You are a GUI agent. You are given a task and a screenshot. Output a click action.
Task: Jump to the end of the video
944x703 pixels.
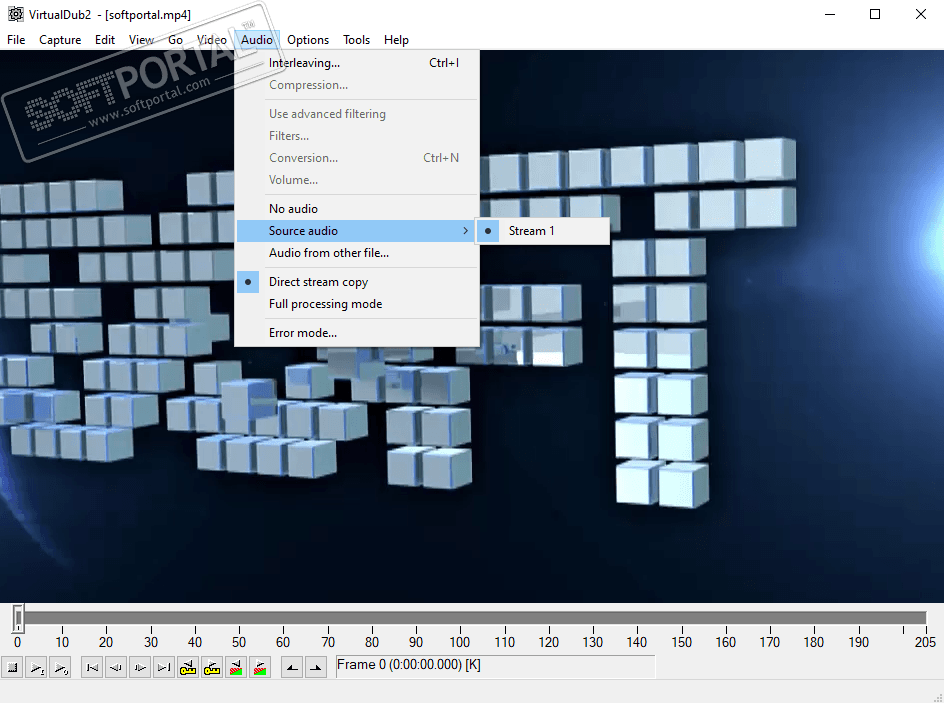point(164,667)
